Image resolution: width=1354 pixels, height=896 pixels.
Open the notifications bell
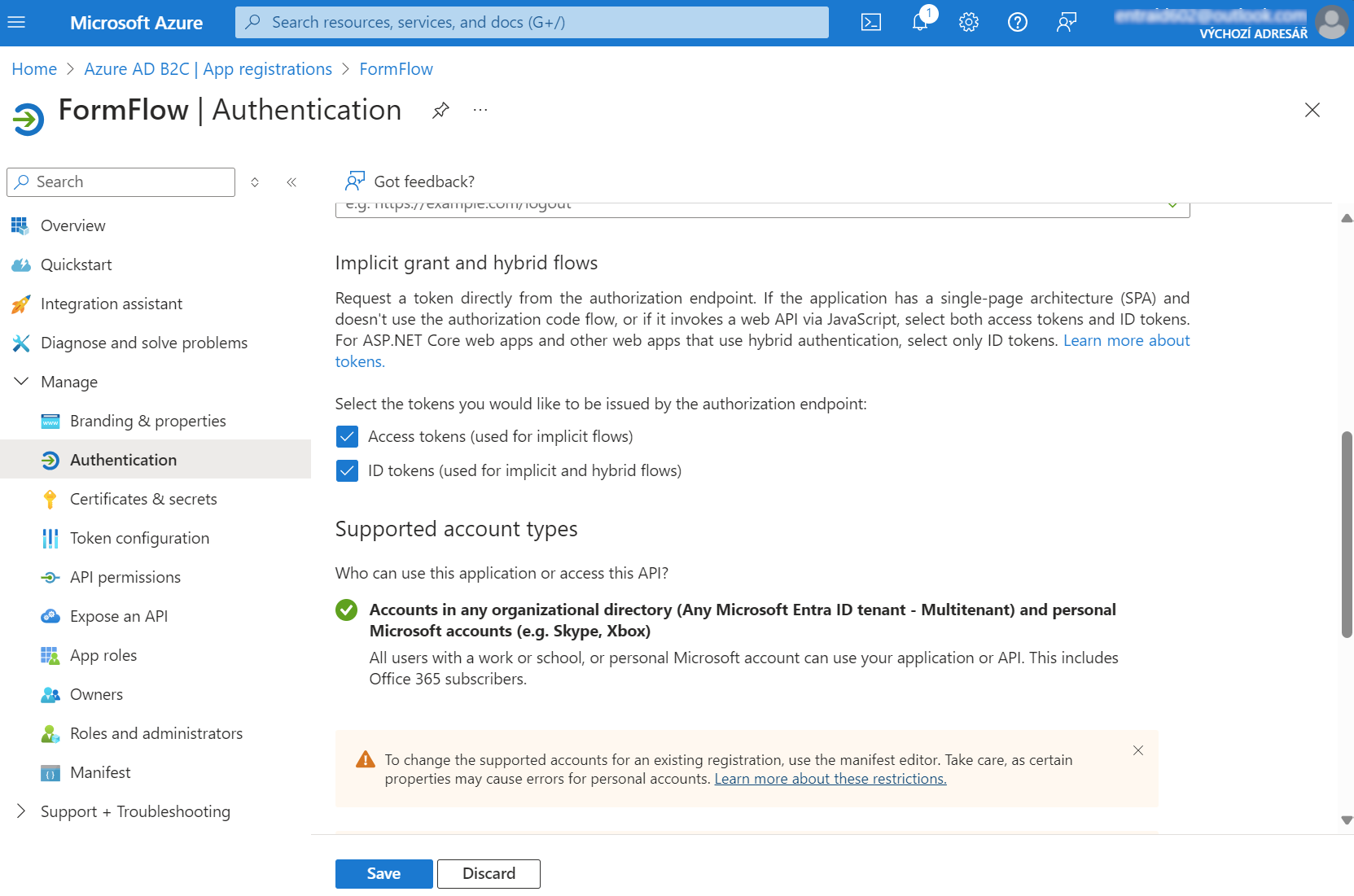(x=920, y=22)
